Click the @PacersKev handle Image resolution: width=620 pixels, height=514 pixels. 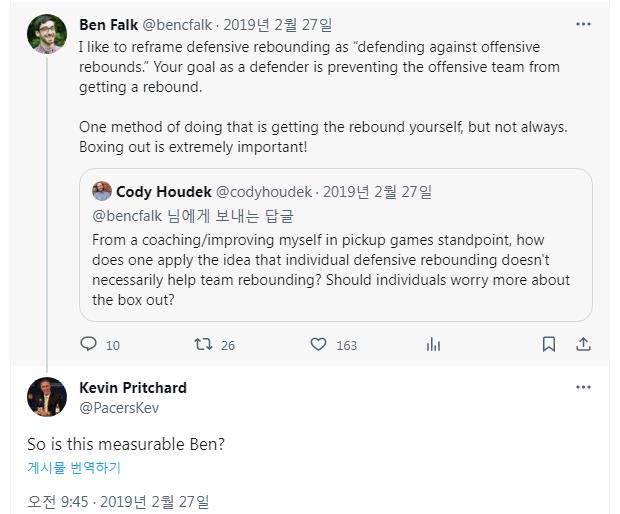pyautogui.click(x=119, y=408)
